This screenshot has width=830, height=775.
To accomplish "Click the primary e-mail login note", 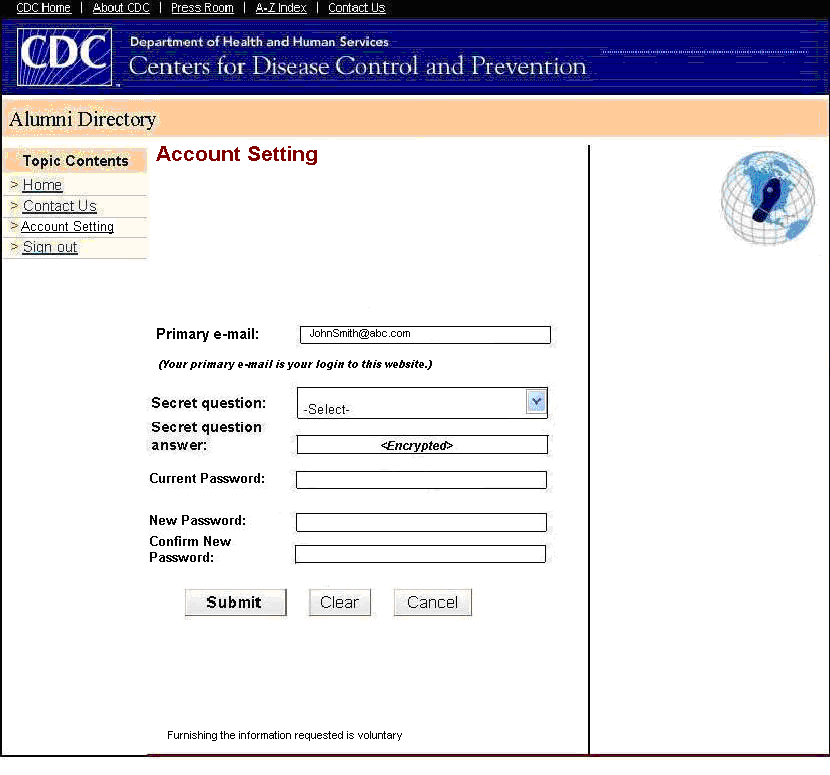I will (x=295, y=364).
